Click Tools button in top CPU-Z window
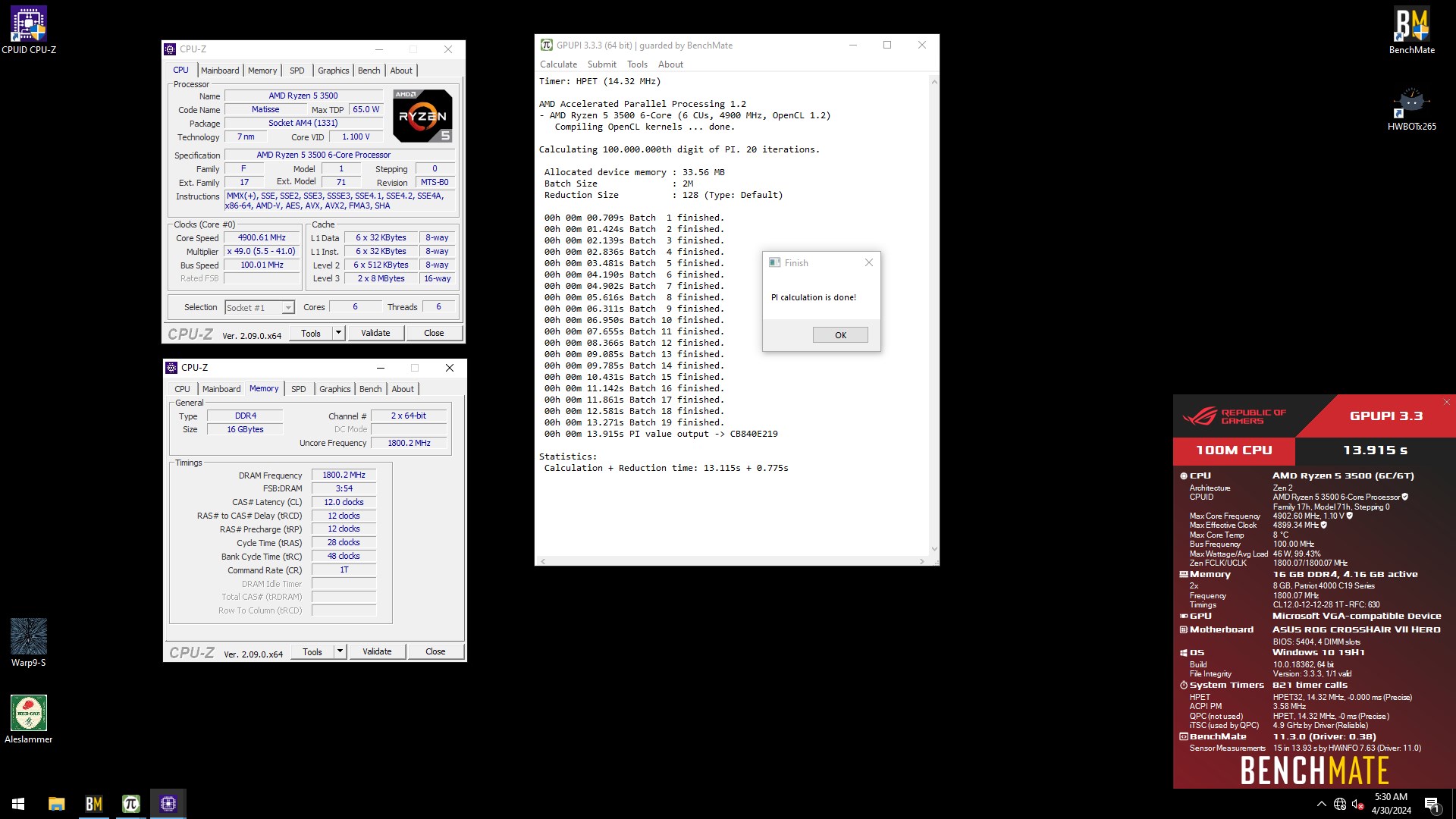 pos(311,333)
